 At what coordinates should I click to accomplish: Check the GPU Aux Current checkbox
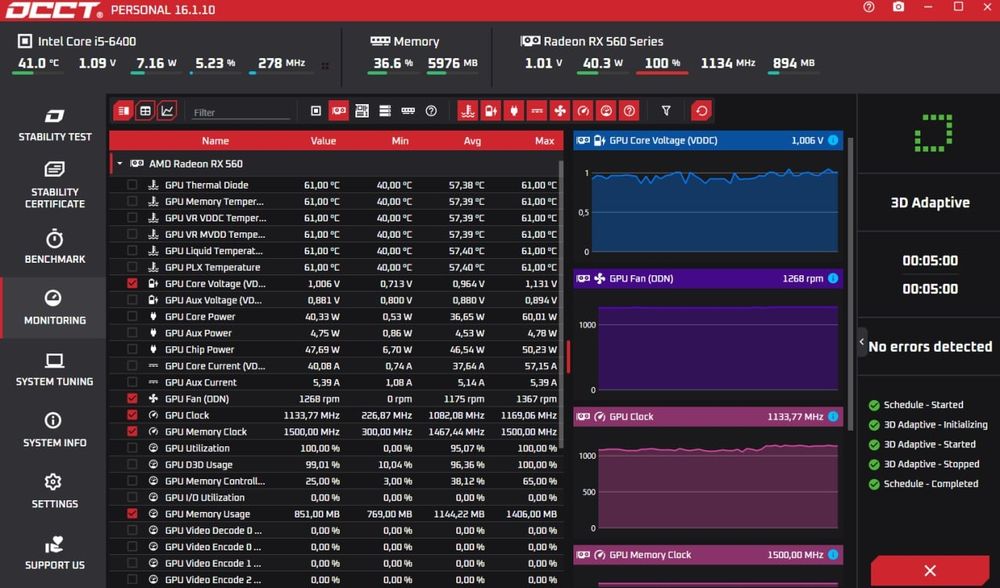132,382
